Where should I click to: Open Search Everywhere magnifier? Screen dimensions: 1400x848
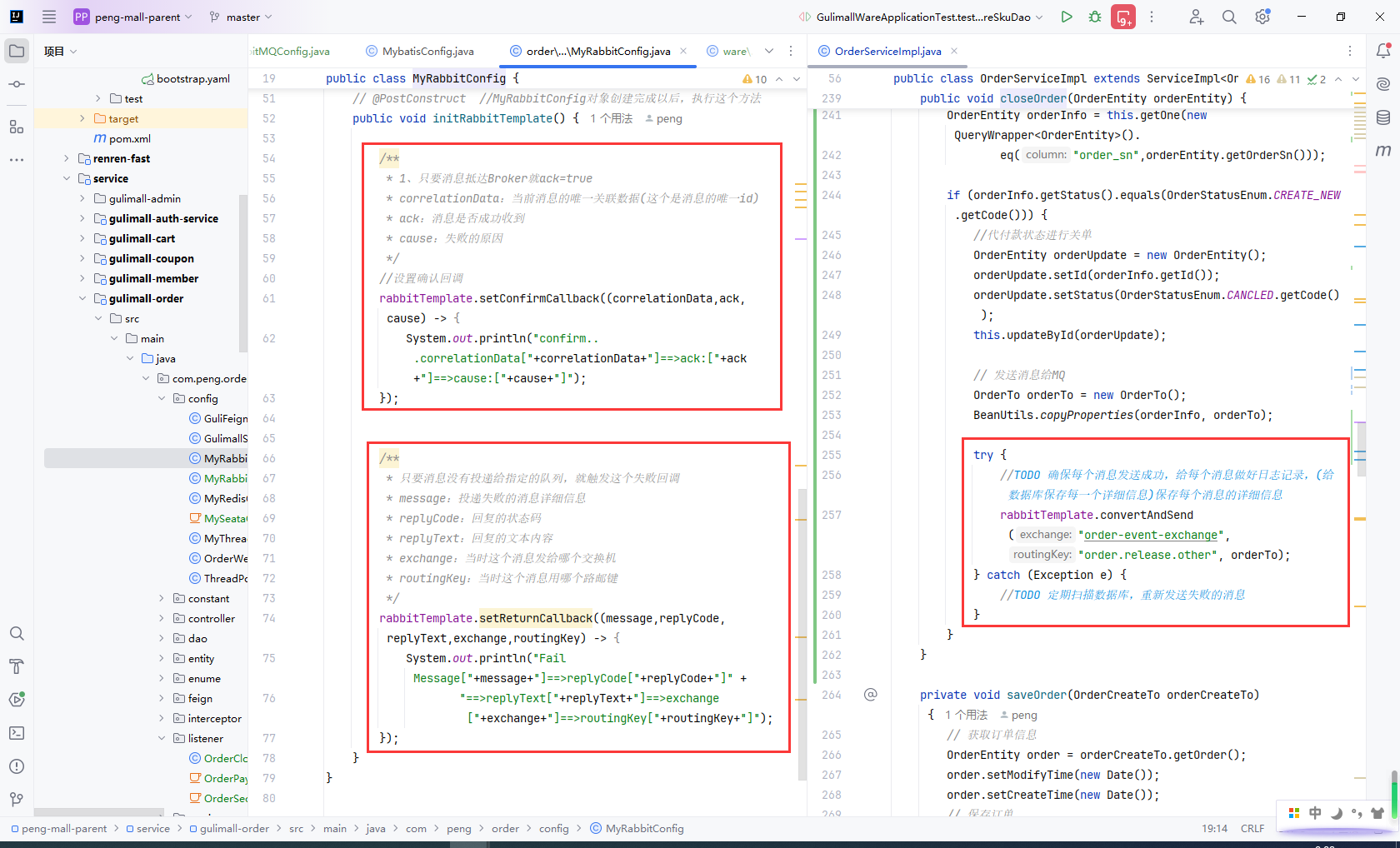pos(1229,17)
